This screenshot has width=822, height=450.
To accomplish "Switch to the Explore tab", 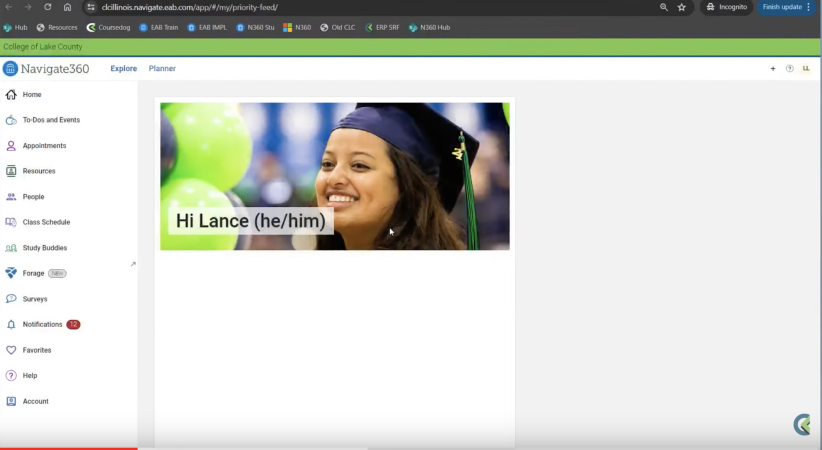I will 123,69.
